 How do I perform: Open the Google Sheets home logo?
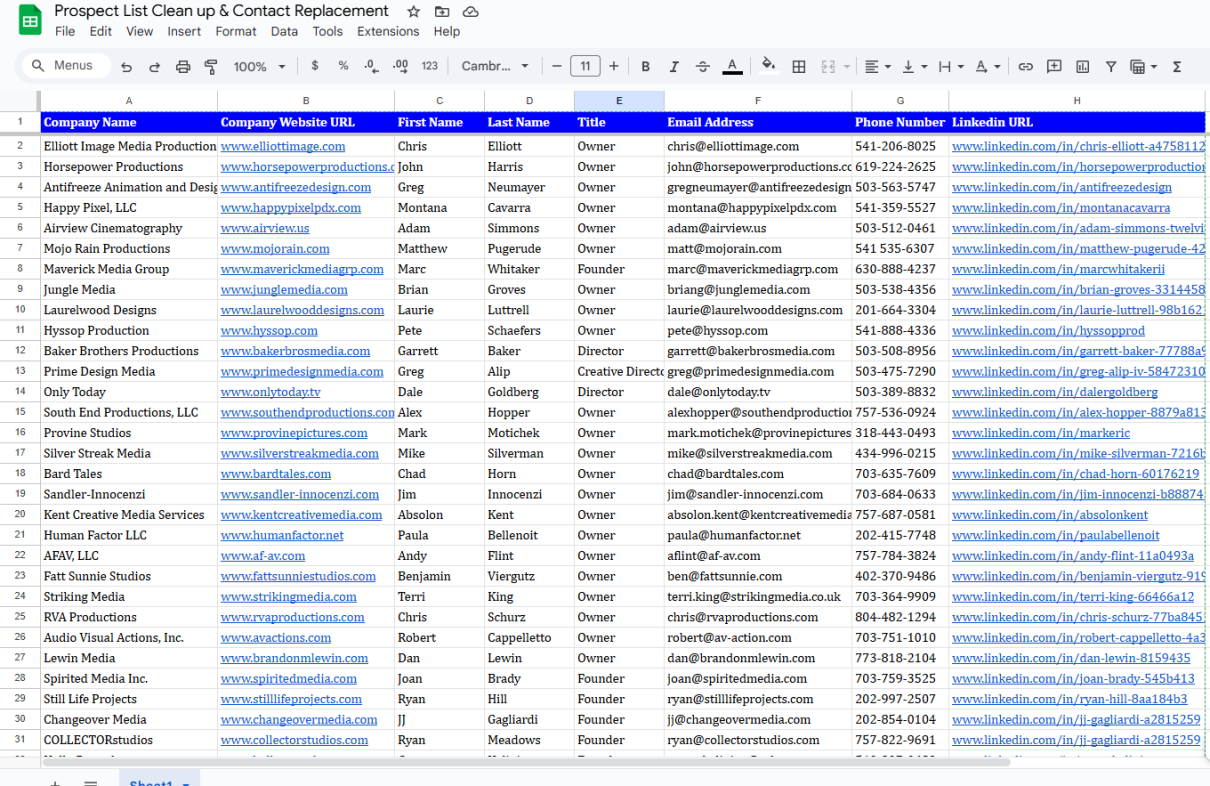(x=30, y=20)
